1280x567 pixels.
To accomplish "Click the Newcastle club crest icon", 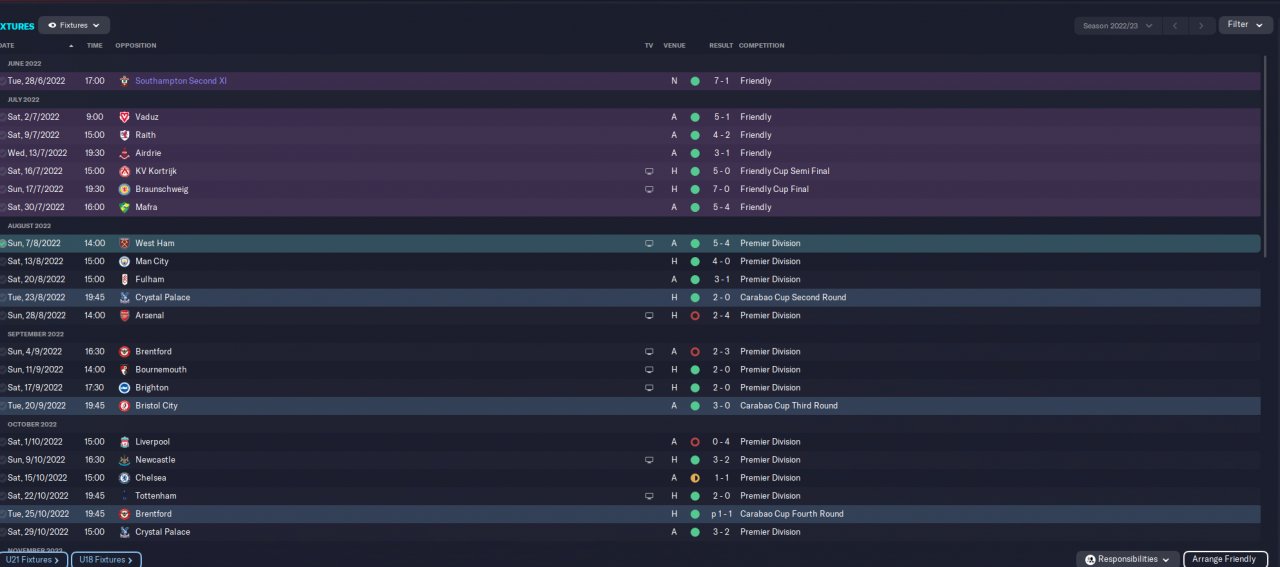I will (124, 460).
